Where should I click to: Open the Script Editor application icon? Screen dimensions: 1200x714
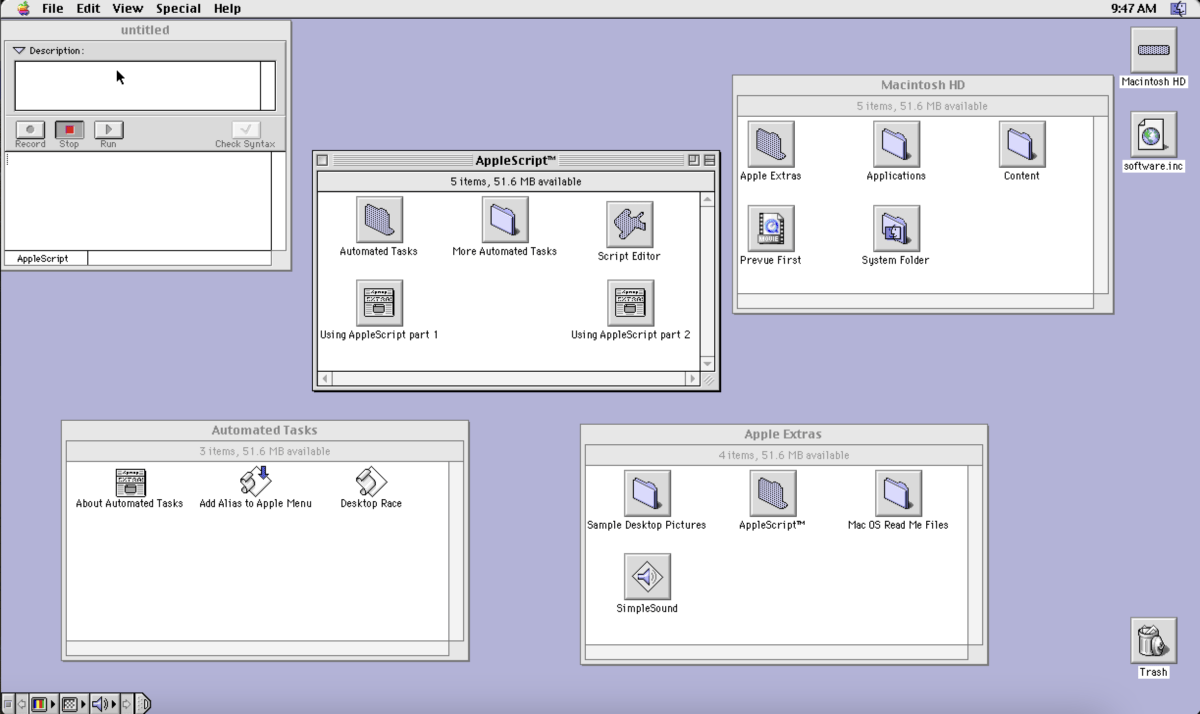point(630,224)
